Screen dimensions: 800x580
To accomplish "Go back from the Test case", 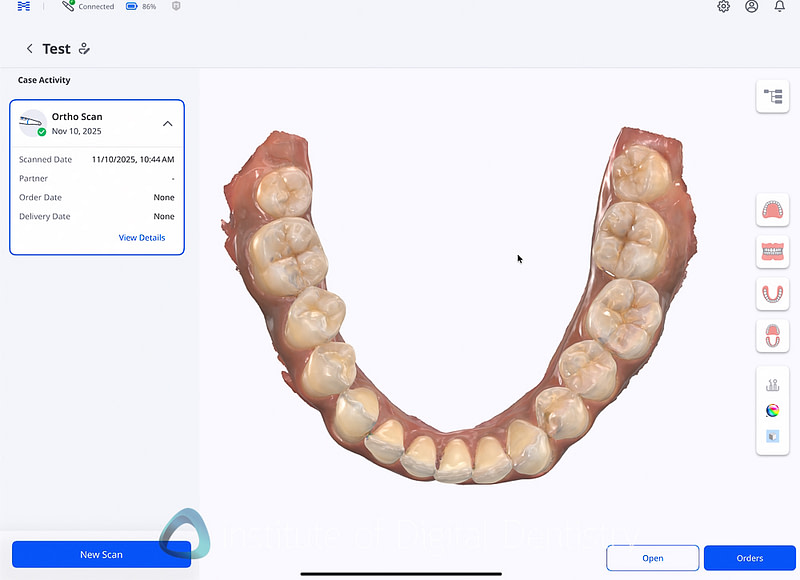I will point(29,48).
